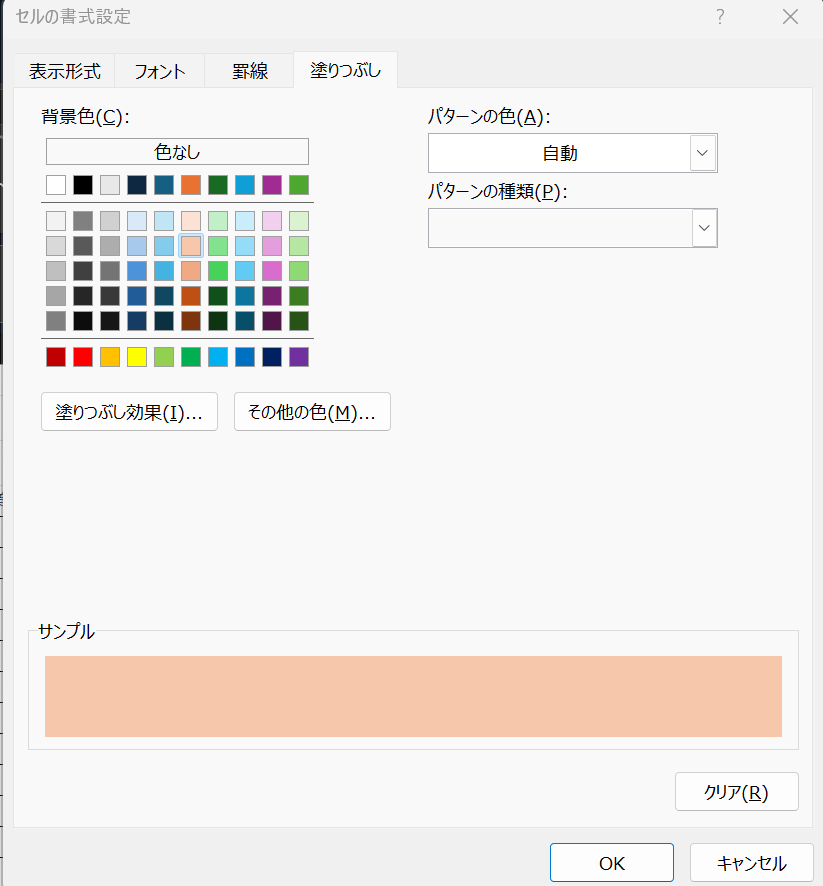
Task: Click the 色なし button
Action: pyautogui.click(x=177, y=152)
